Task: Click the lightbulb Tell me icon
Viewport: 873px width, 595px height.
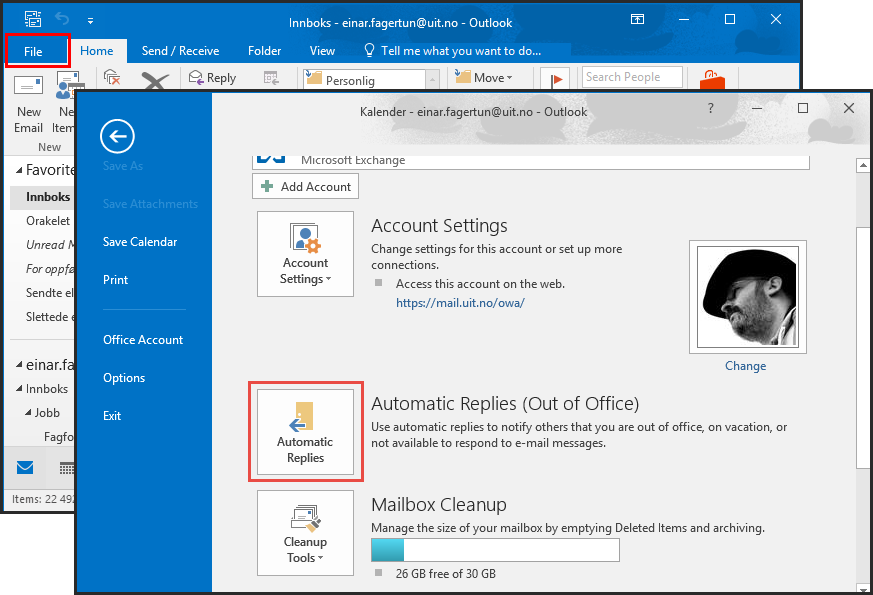Action: (368, 50)
